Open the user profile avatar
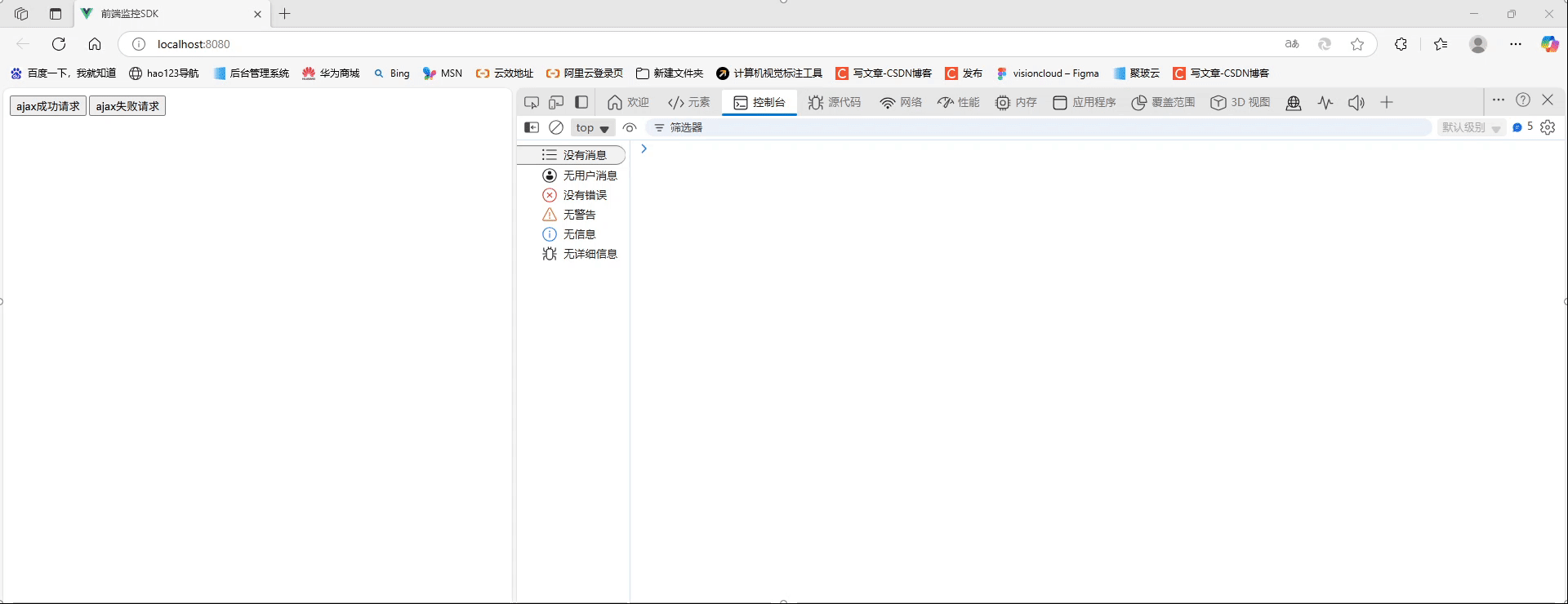This screenshot has width=1568, height=604. click(x=1478, y=44)
